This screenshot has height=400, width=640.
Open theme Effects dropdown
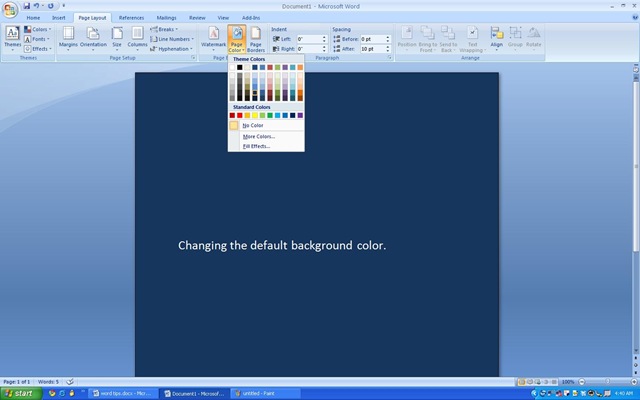[38, 49]
